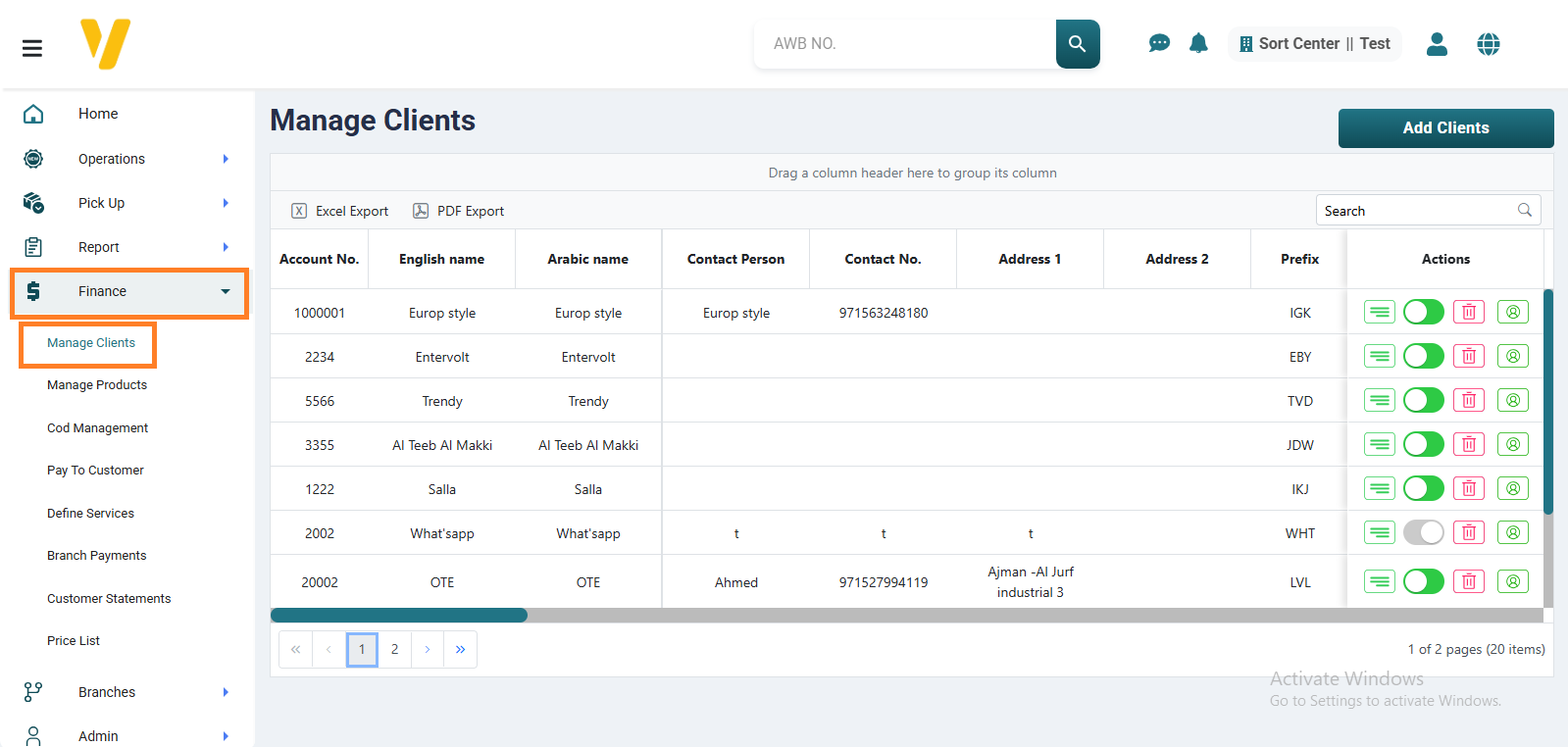
Task: Open Manage Products from the sidebar
Action: click(97, 385)
